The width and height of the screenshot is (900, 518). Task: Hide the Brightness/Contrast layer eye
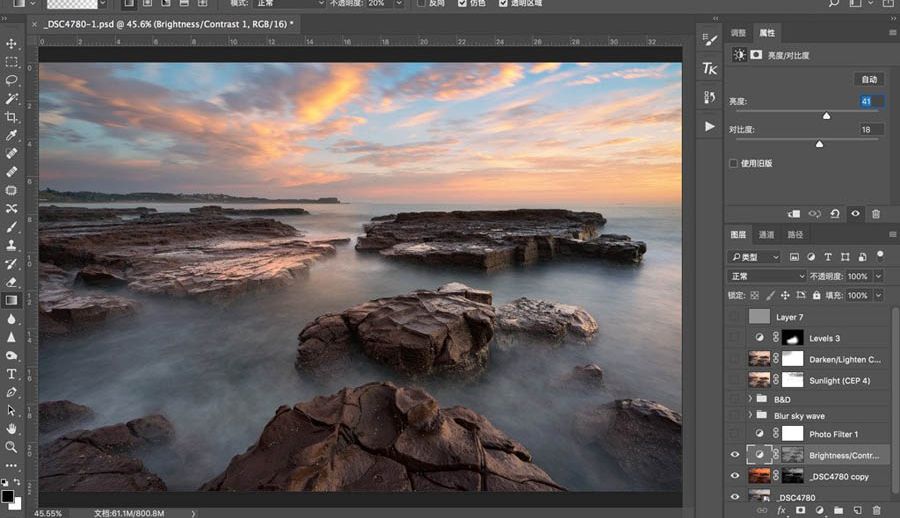click(735, 455)
